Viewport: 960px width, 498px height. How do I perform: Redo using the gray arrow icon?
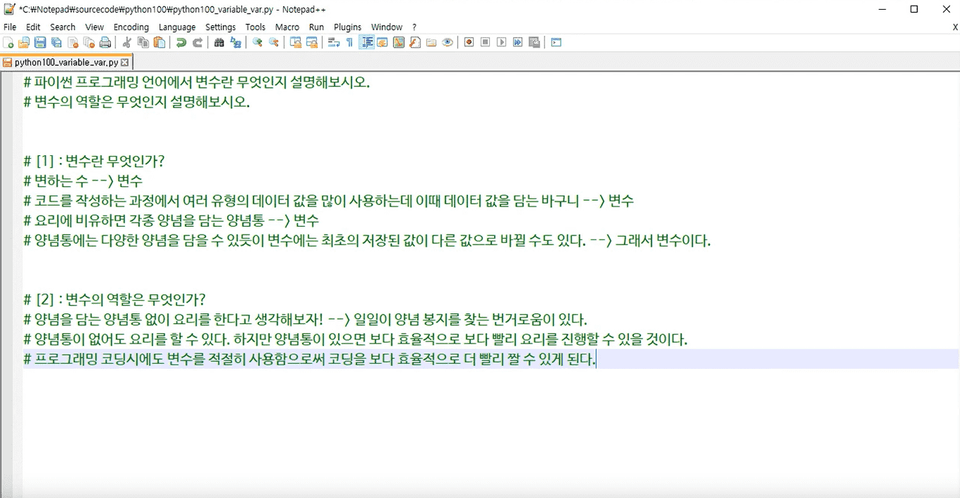(197, 42)
